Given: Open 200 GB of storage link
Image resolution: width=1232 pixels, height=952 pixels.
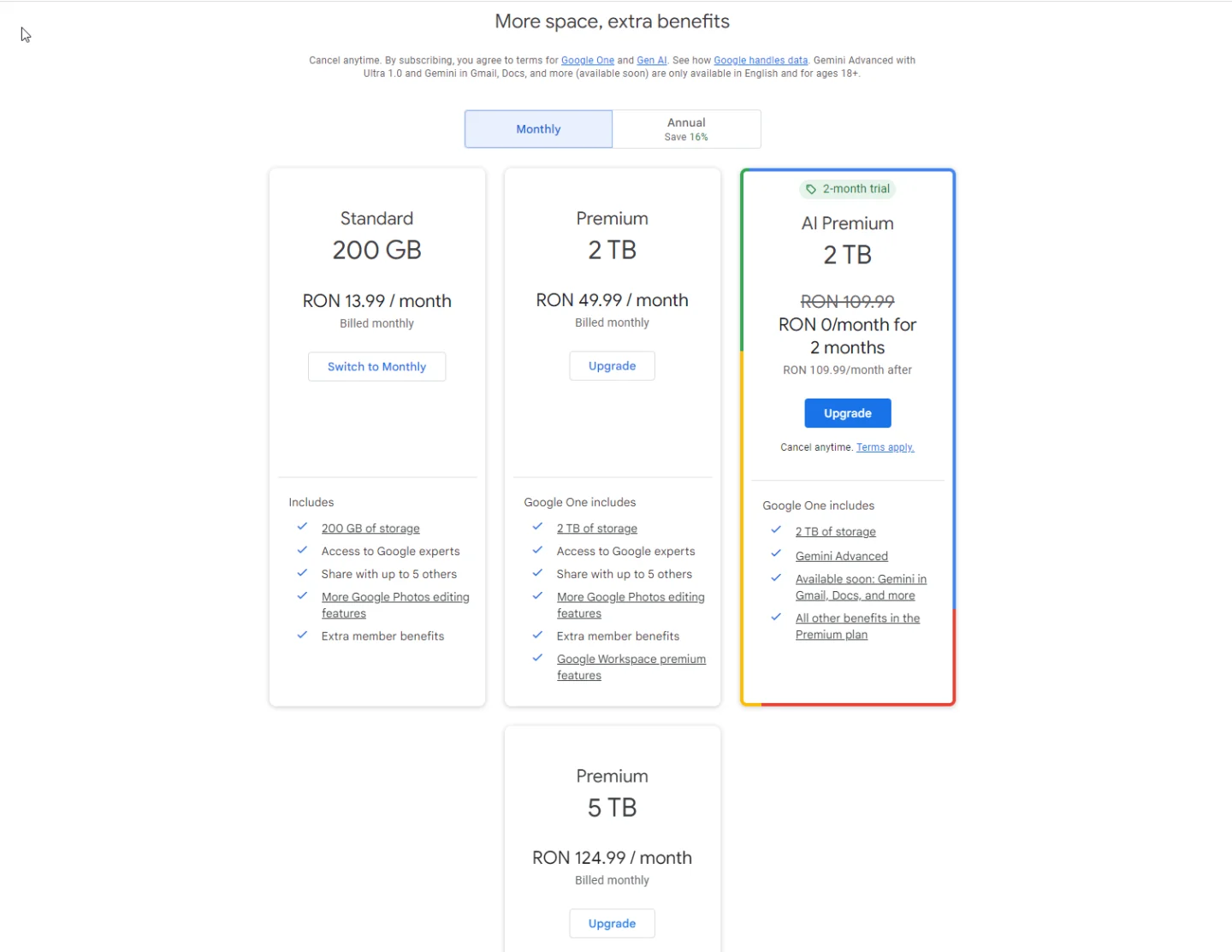Looking at the screenshot, I should click(x=370, y=529).
